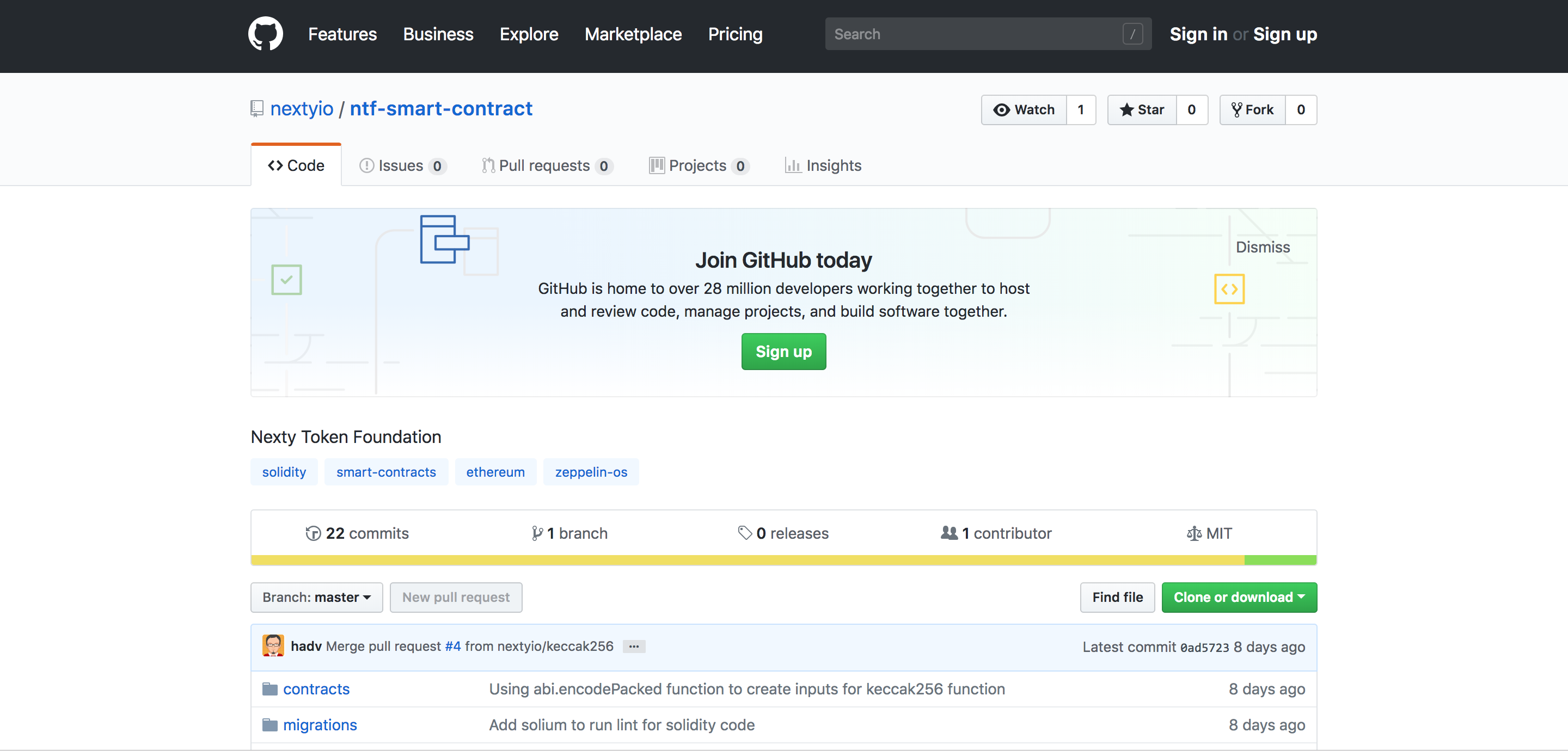Screen dimensions: 1568x751
Task: Click the Fork button
Action: coord(1253,110)
